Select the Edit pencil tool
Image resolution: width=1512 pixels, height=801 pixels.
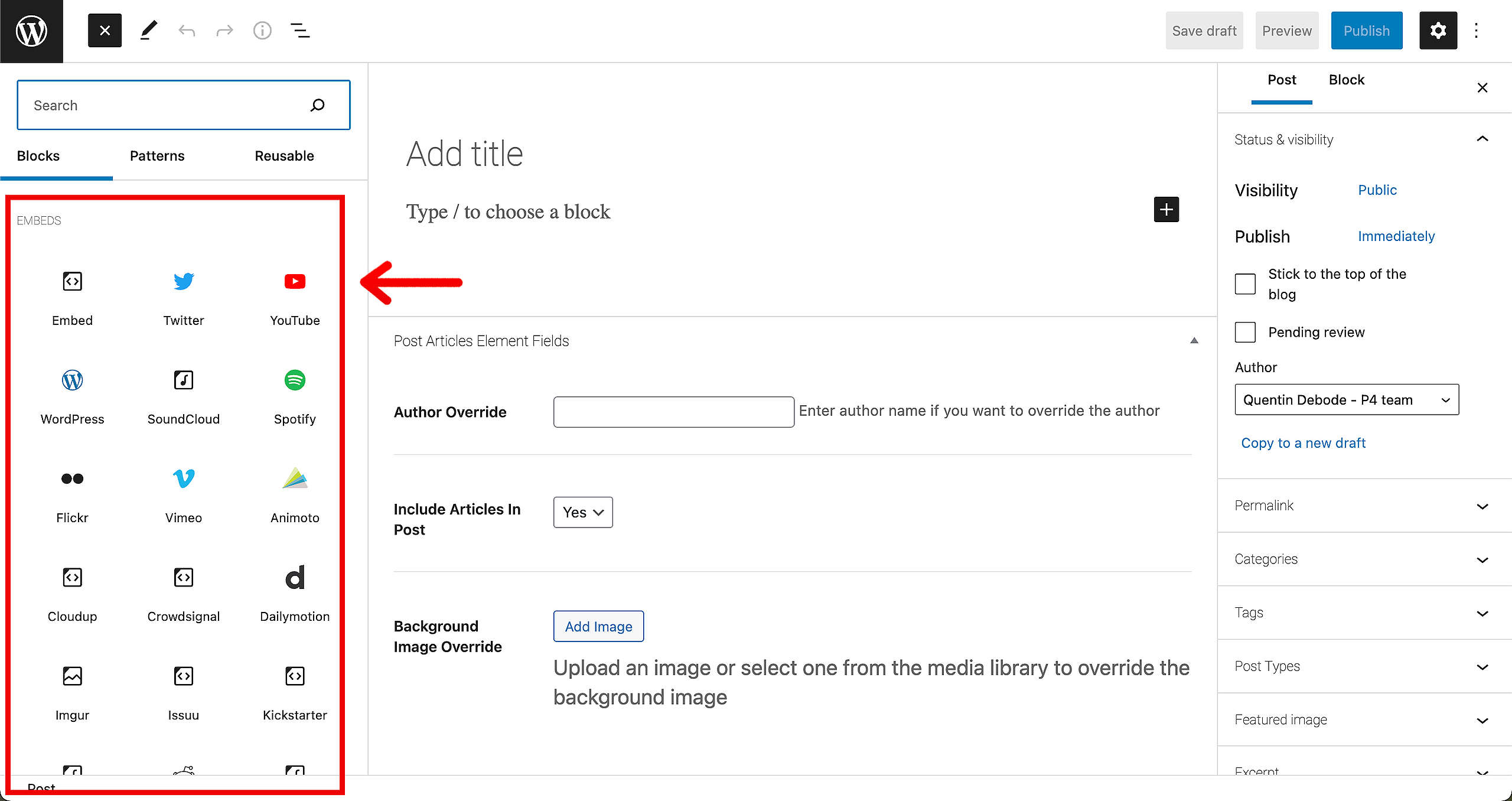pyautogui.click(x=148, y=31)
